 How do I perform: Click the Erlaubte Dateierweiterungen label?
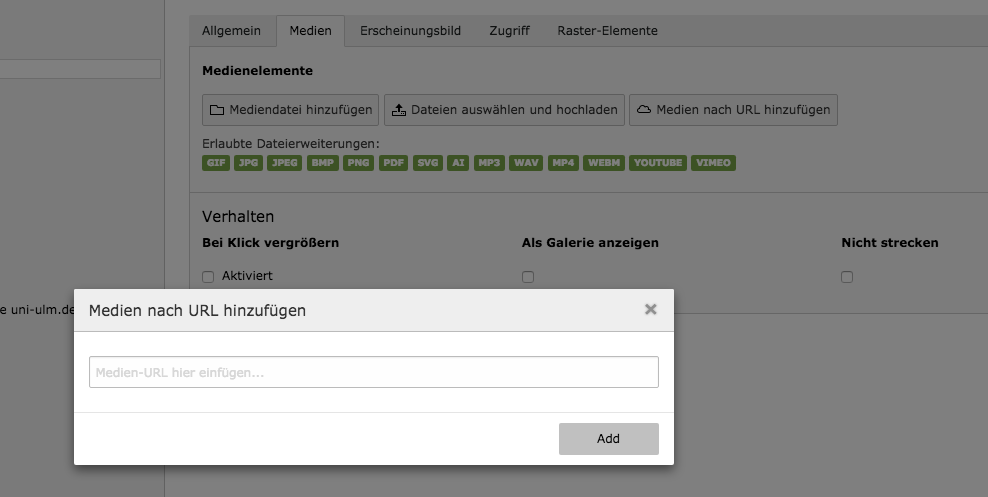point(291,144)
